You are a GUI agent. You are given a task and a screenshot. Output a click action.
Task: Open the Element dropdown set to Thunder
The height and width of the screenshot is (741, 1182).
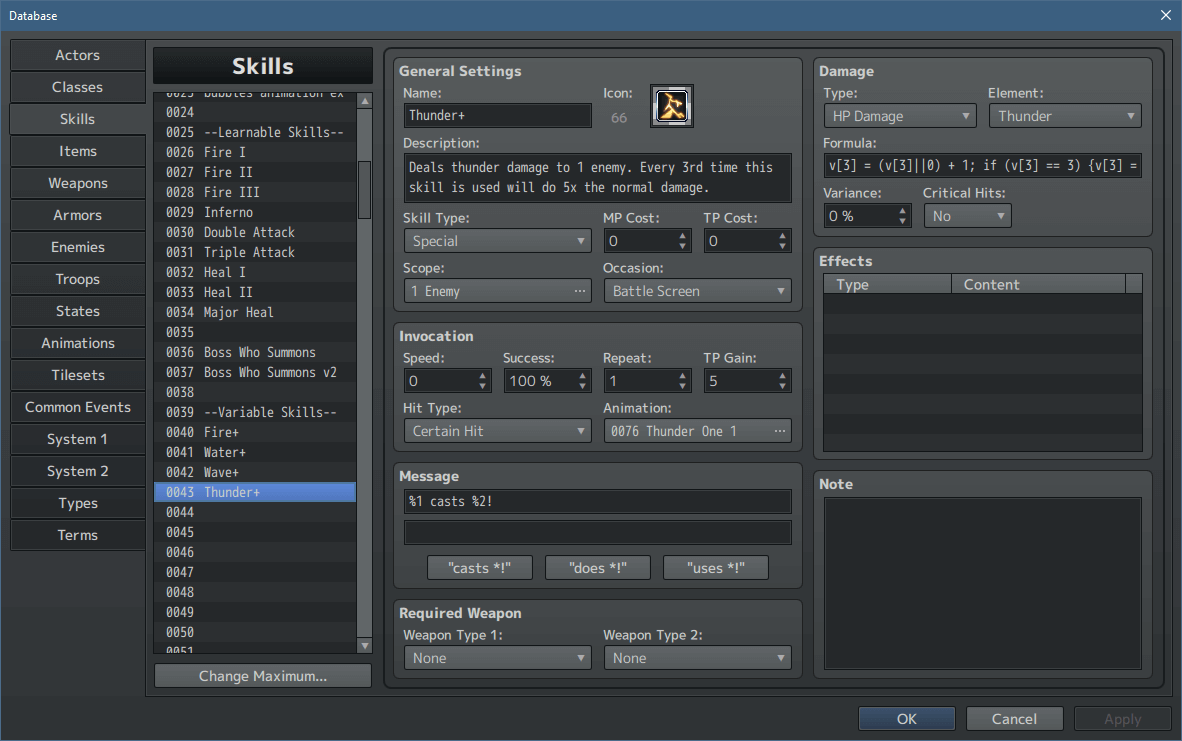(1064, 115)
